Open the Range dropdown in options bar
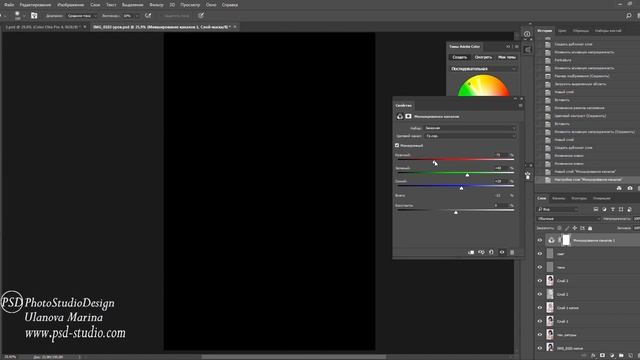 81,16
